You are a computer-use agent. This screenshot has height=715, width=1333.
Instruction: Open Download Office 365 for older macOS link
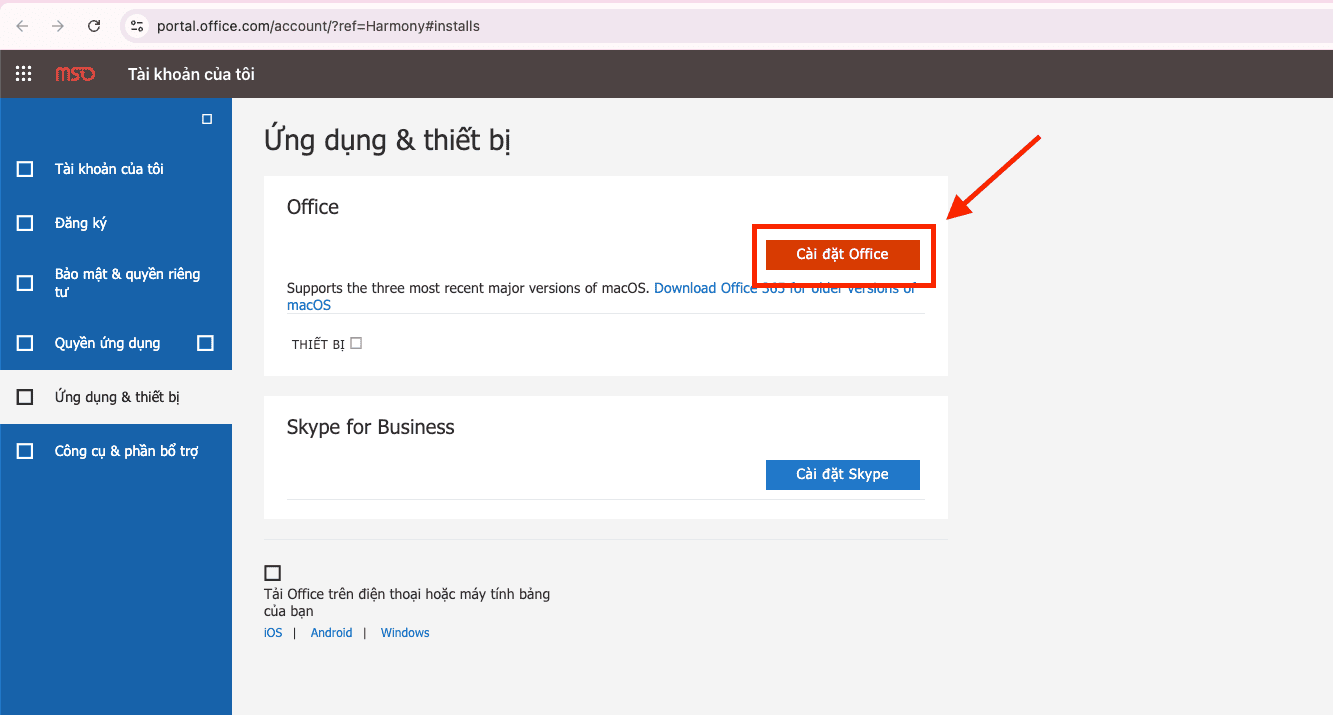[784, 288]
